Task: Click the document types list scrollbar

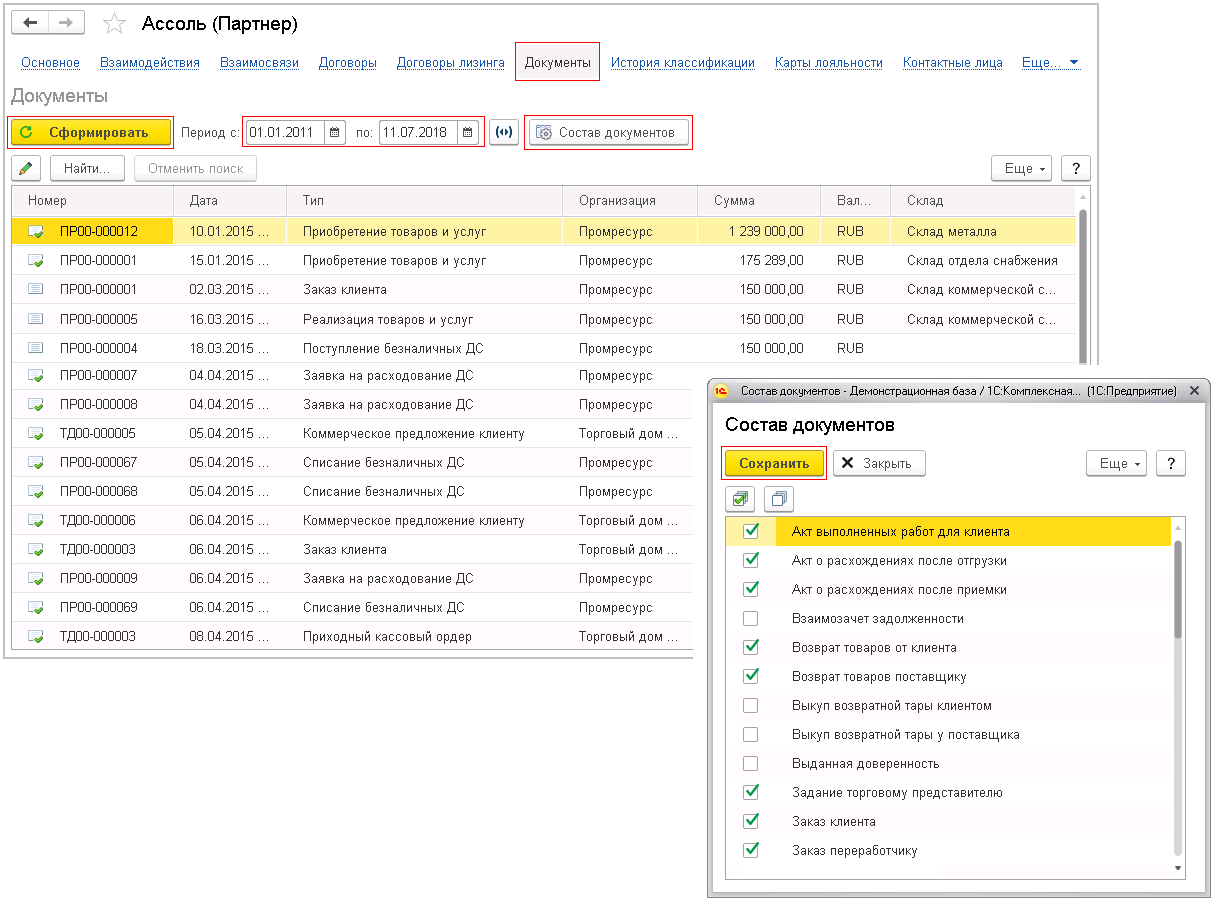Action: click(x=1178, y=590)
